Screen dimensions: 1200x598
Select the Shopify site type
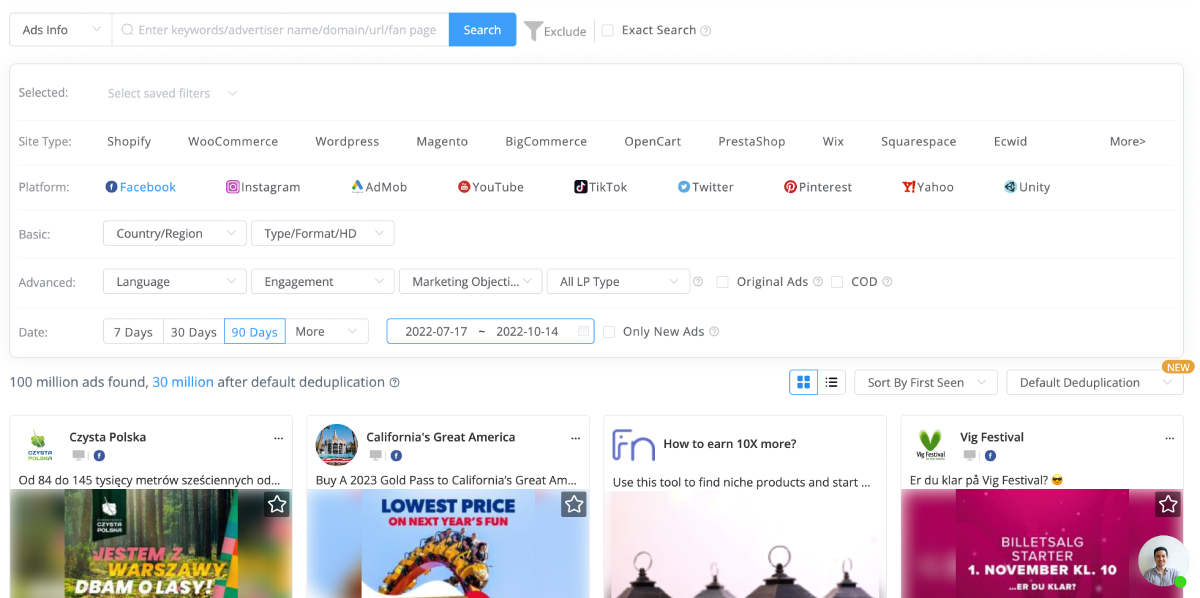(128, 141)
